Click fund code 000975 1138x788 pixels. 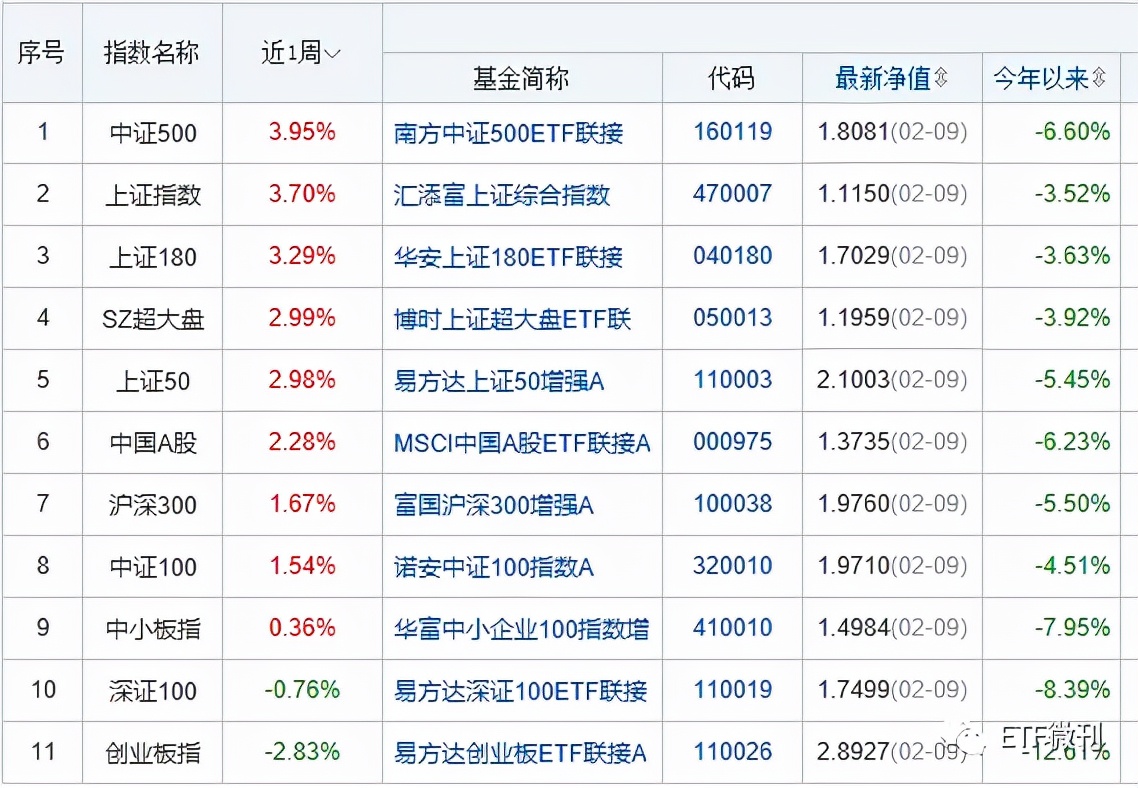pos(732,442)
